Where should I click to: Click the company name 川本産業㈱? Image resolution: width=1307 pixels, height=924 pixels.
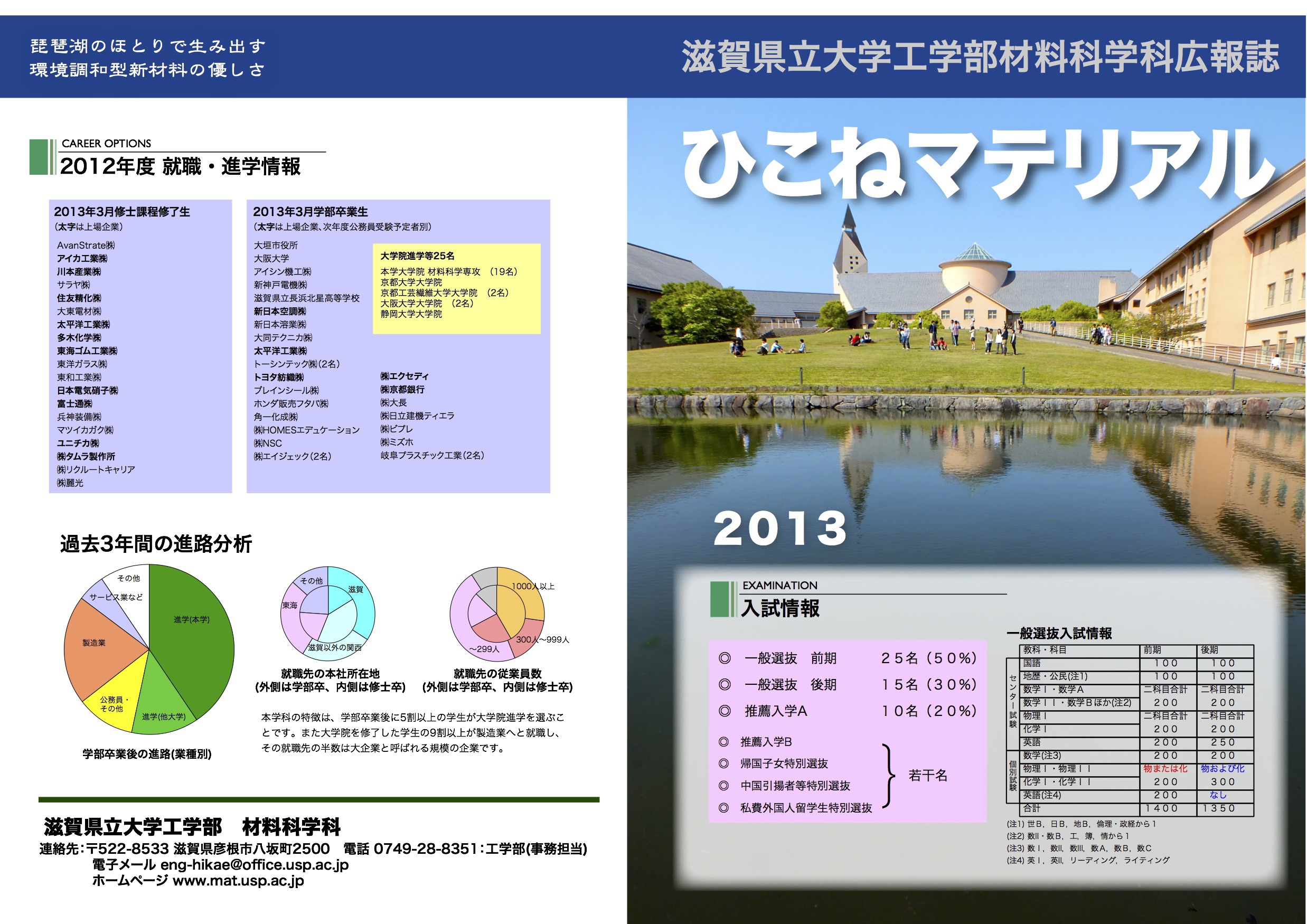(x=79, y=271)
